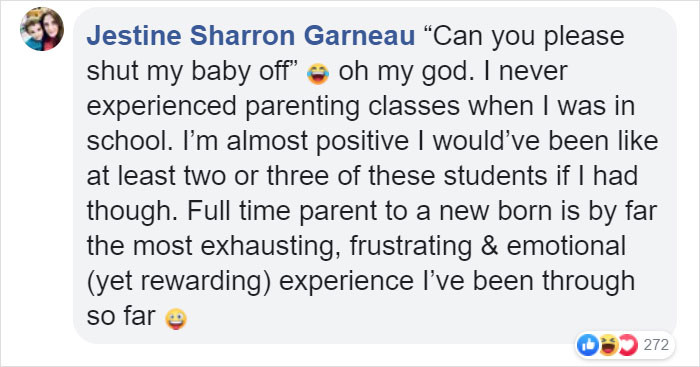This screenshot has width=700, height=367.
Task: Click the zany face emoji after 'so far'
Action: (x=176, y=319)
